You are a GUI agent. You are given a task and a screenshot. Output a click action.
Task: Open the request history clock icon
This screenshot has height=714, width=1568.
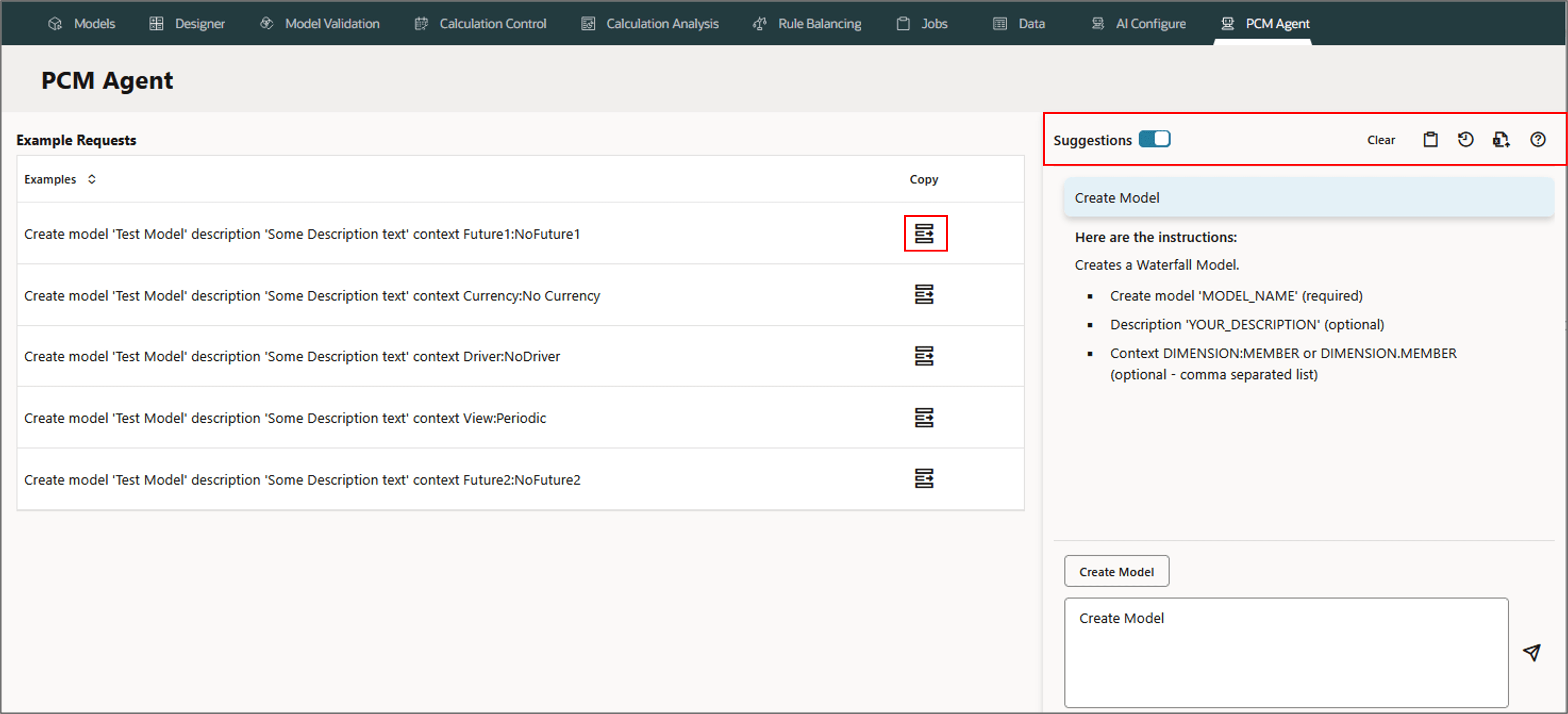[x=1465, y=139]
